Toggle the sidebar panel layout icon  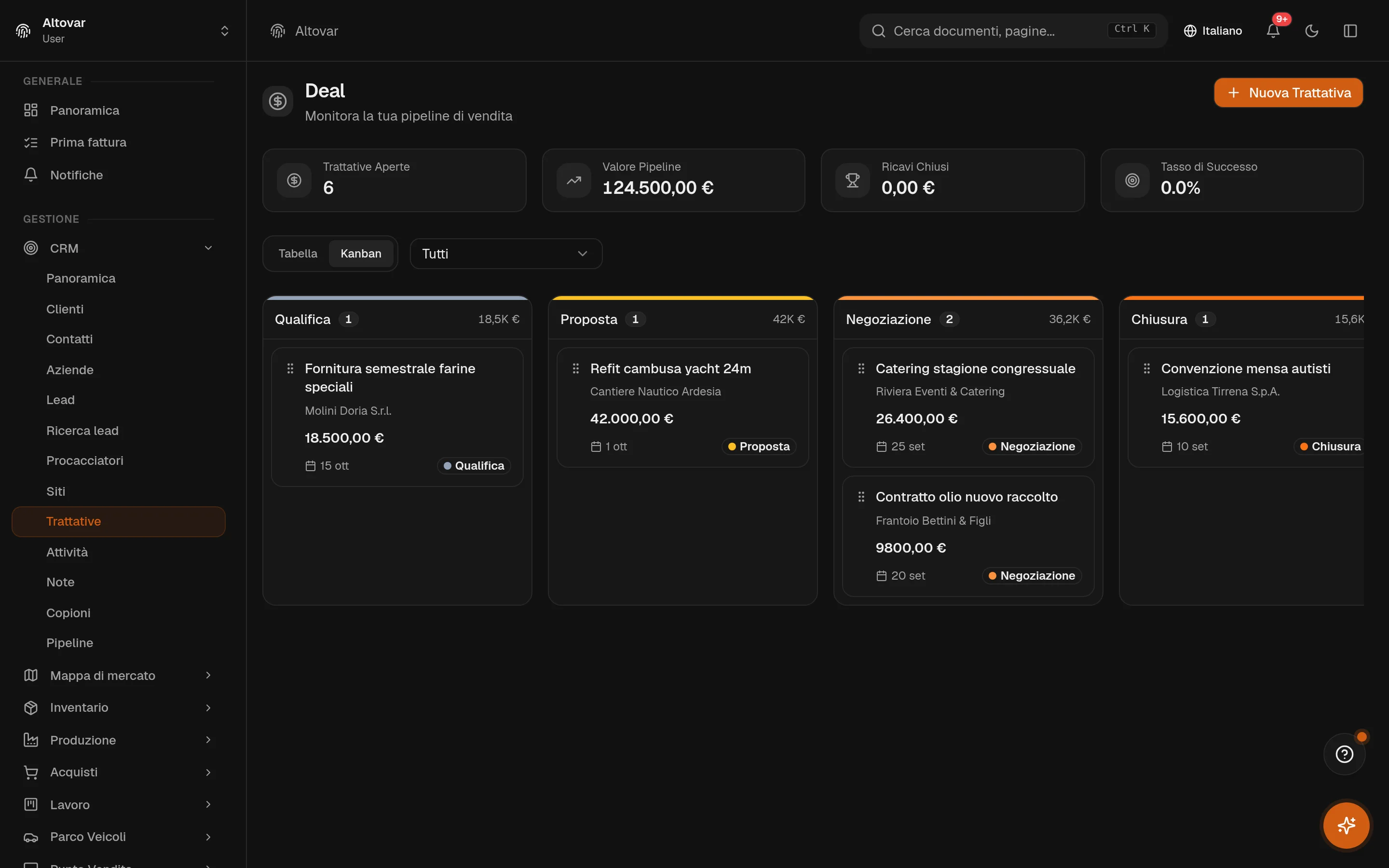pyautogui.click(x=1350, y=30)
